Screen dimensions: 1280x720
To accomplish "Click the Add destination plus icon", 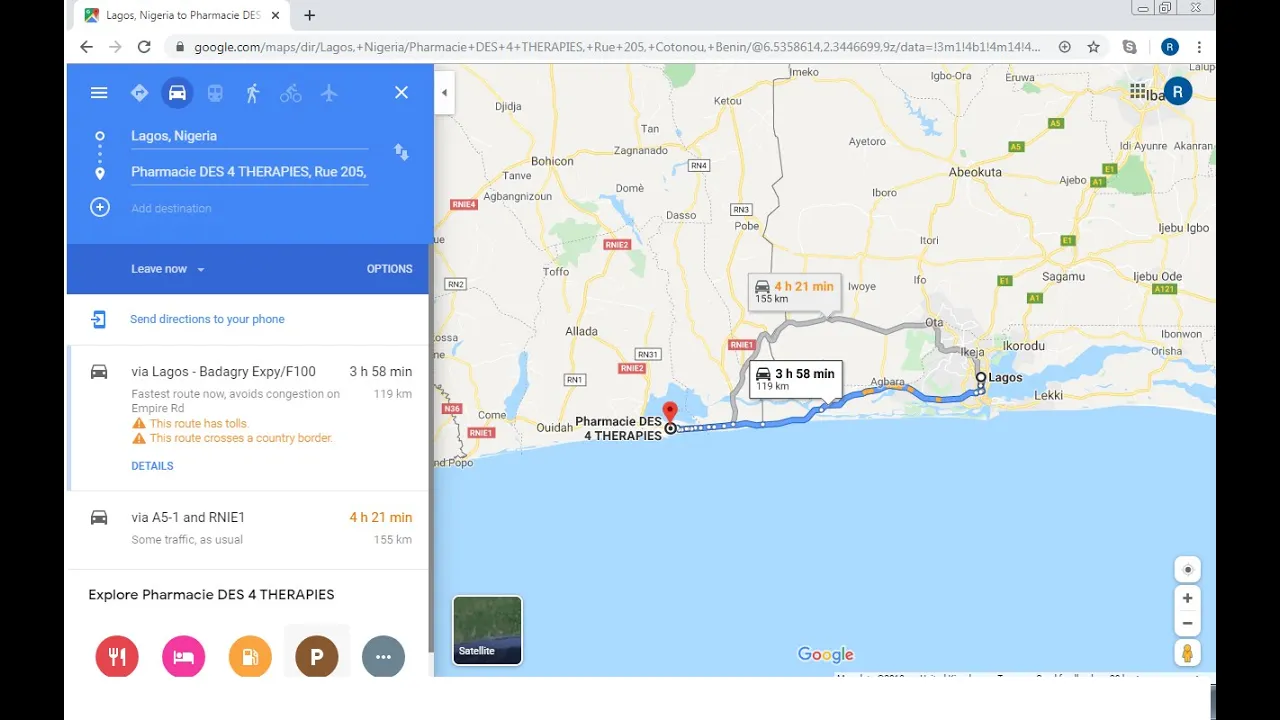I will pos(100,208).
